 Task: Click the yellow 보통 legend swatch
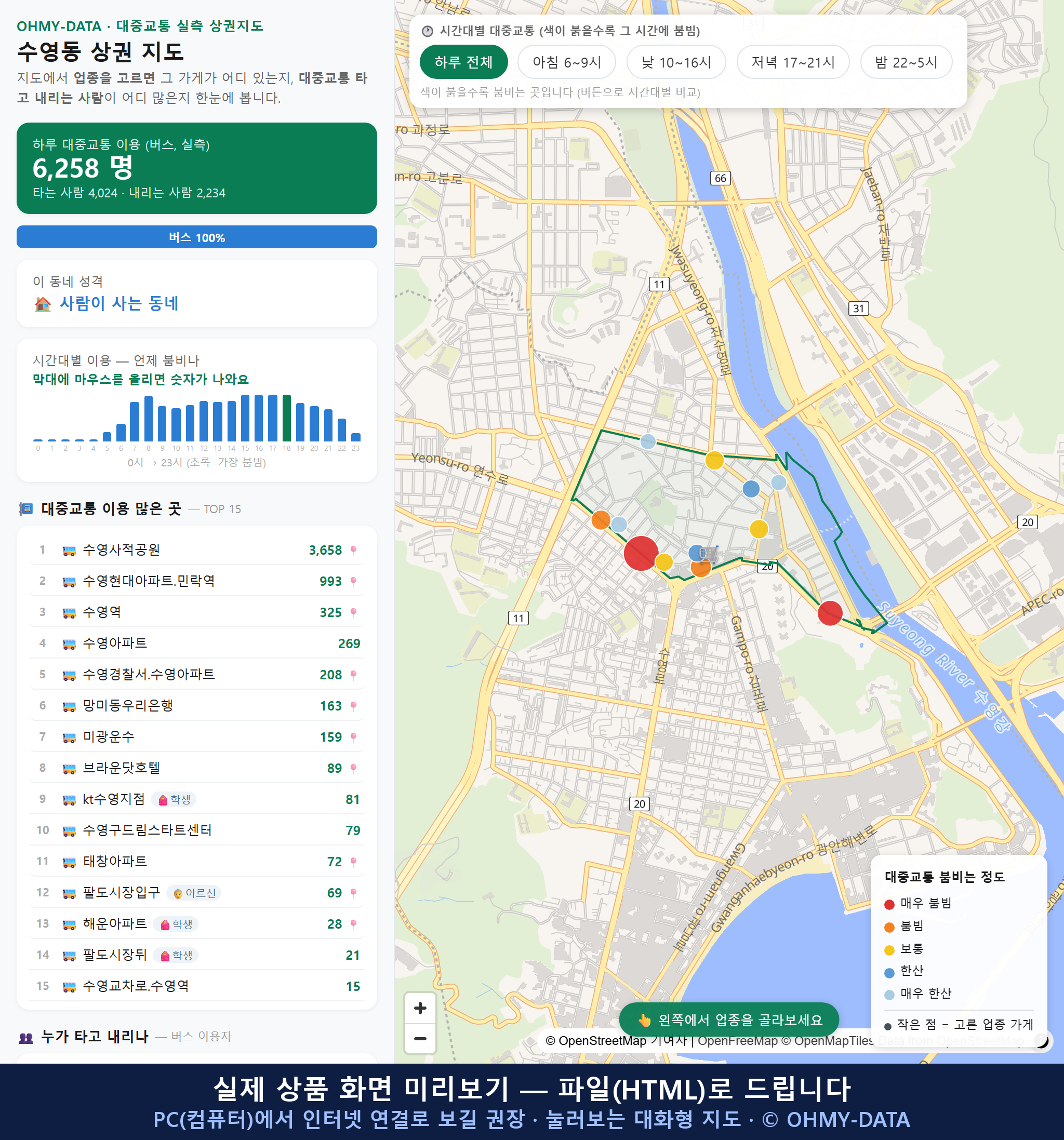(x=889, y=950)
